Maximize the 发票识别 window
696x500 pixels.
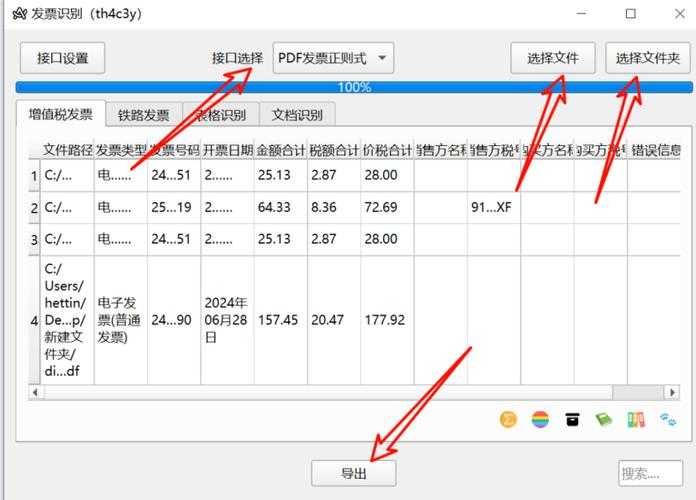point(631,14)
